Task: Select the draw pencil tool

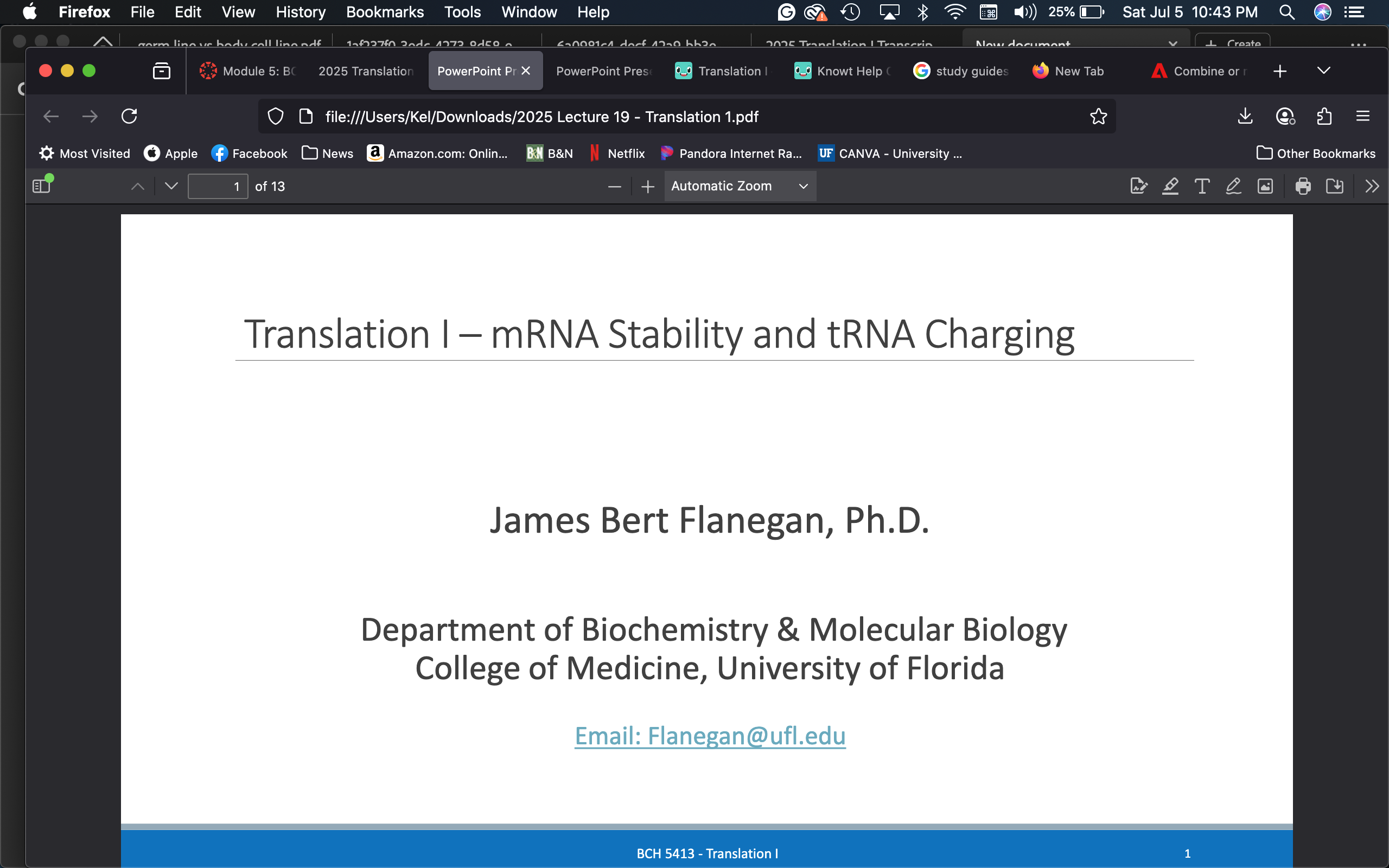Action: tap(1233, 186)
